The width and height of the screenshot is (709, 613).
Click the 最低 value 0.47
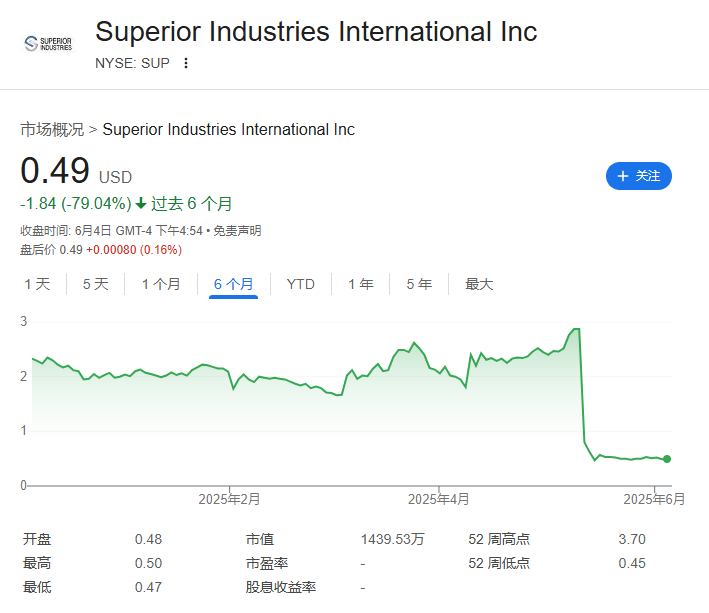click(148, 587)
